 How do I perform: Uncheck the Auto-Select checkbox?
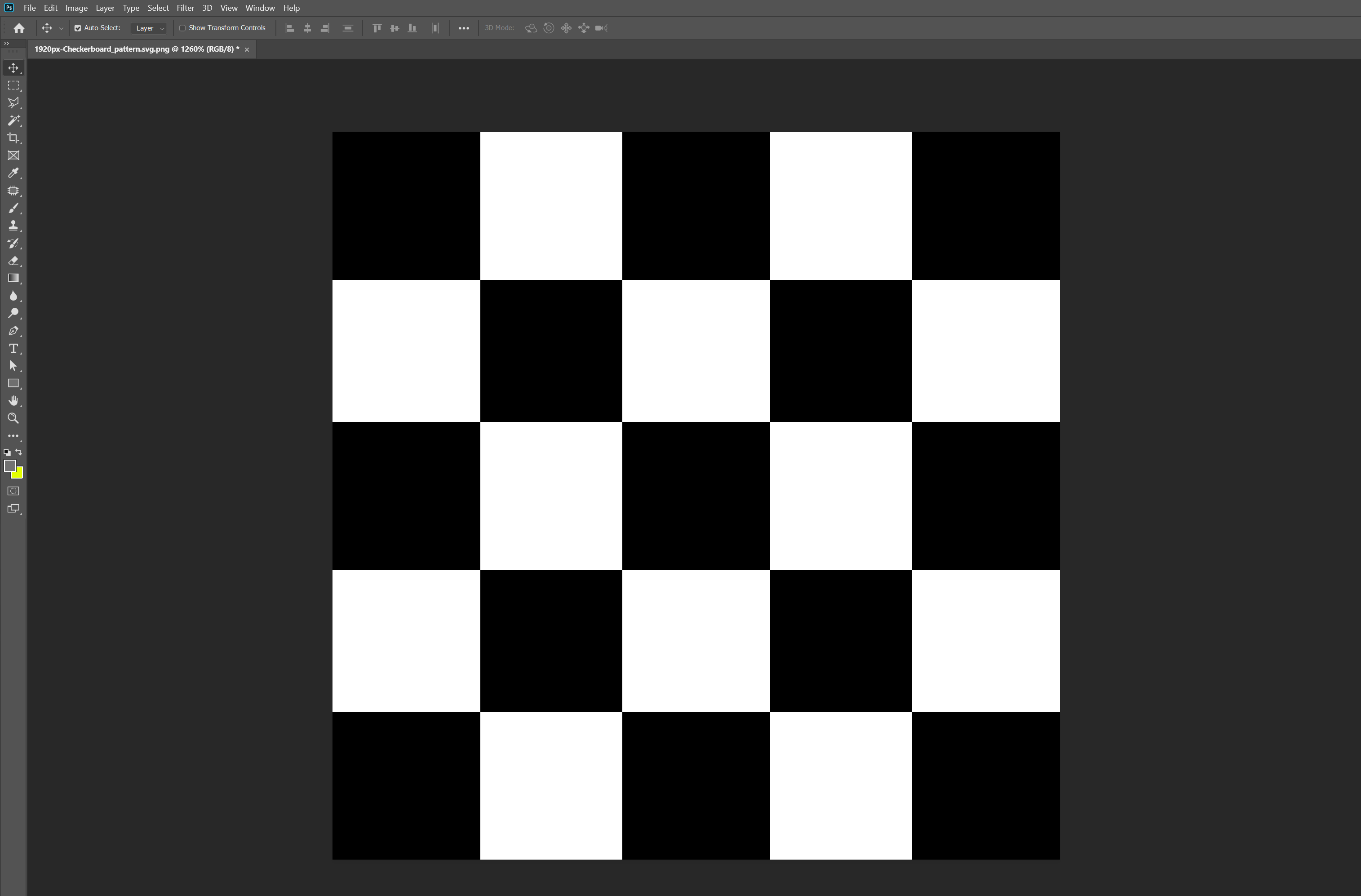[x=78, y=28]
